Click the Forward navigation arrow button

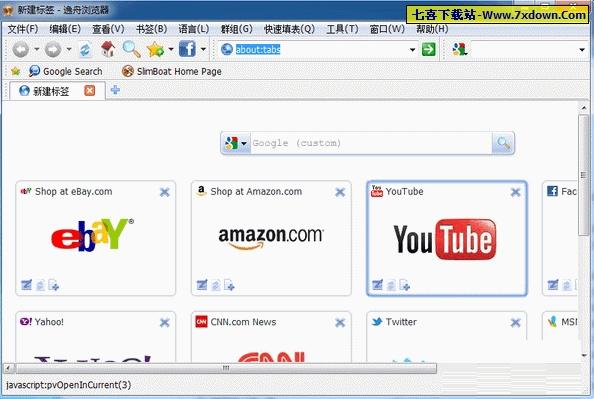53,49
